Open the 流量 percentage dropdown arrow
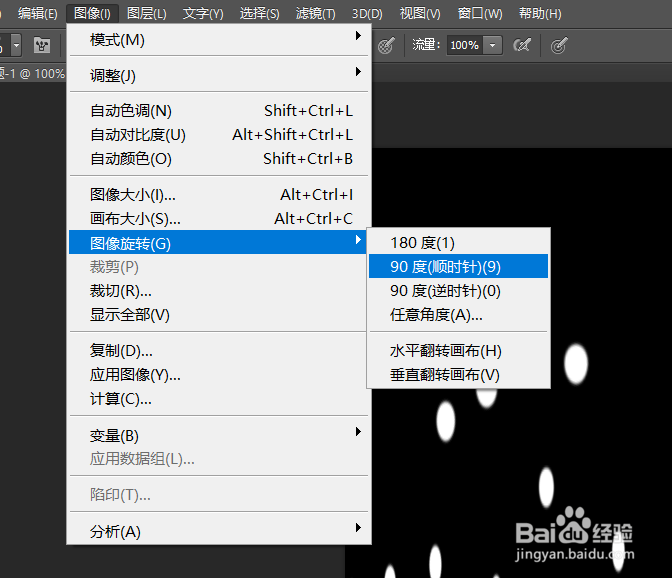The height and width of the screenshot is (578, 672). coord(493,45)
